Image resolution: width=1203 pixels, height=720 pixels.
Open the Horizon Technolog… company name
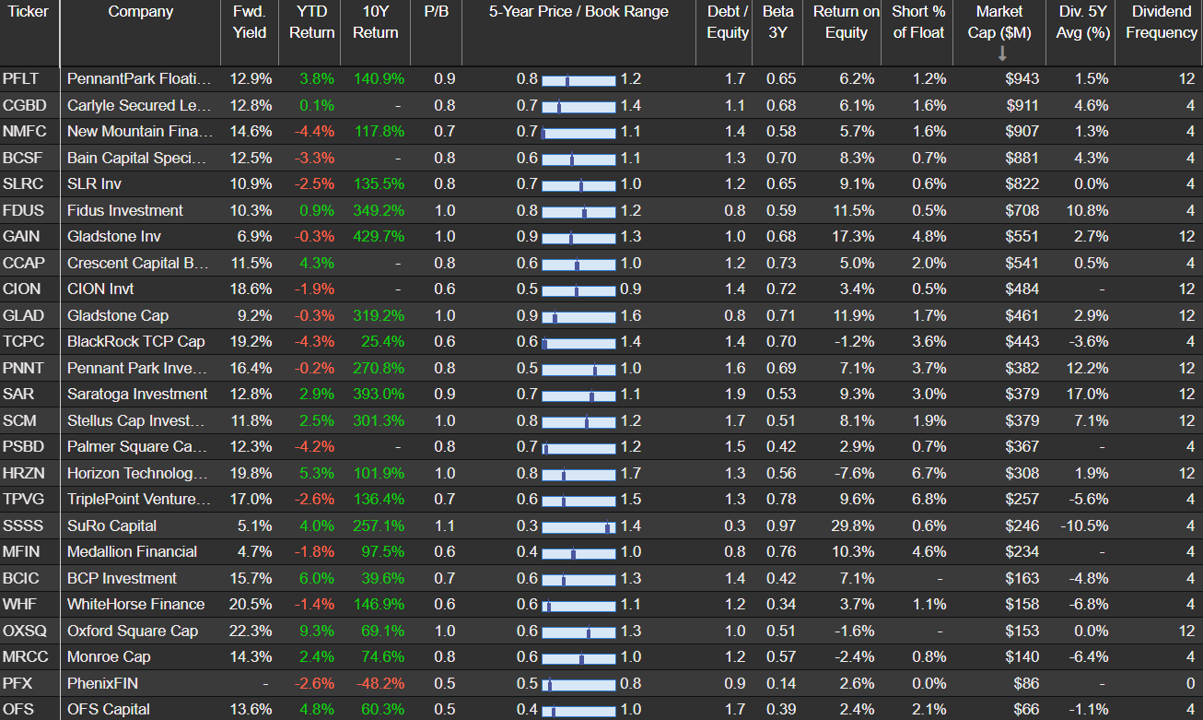(x=138, y=473)
